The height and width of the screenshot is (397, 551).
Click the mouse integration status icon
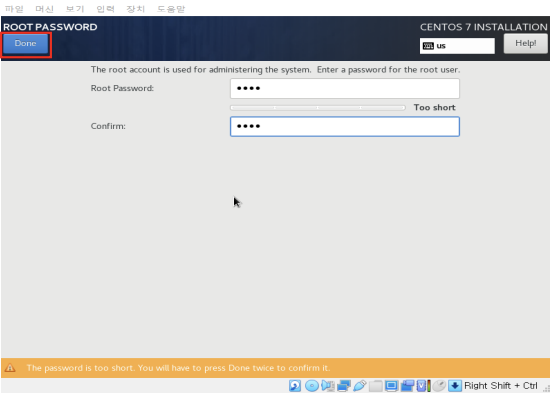tap(439, 386)
